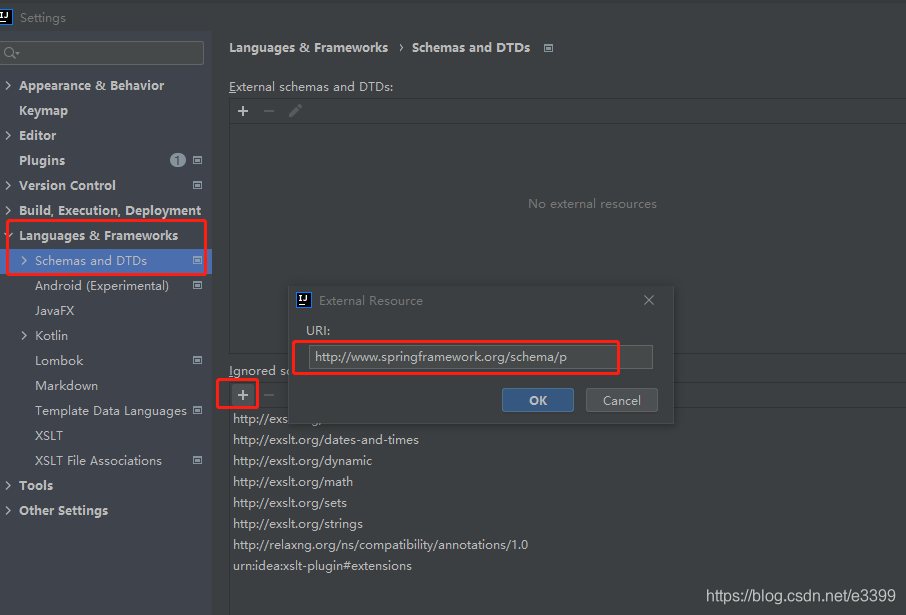
Task: Select http://exslt.org/sets in ignored list
Action: (x=290, y=503)
